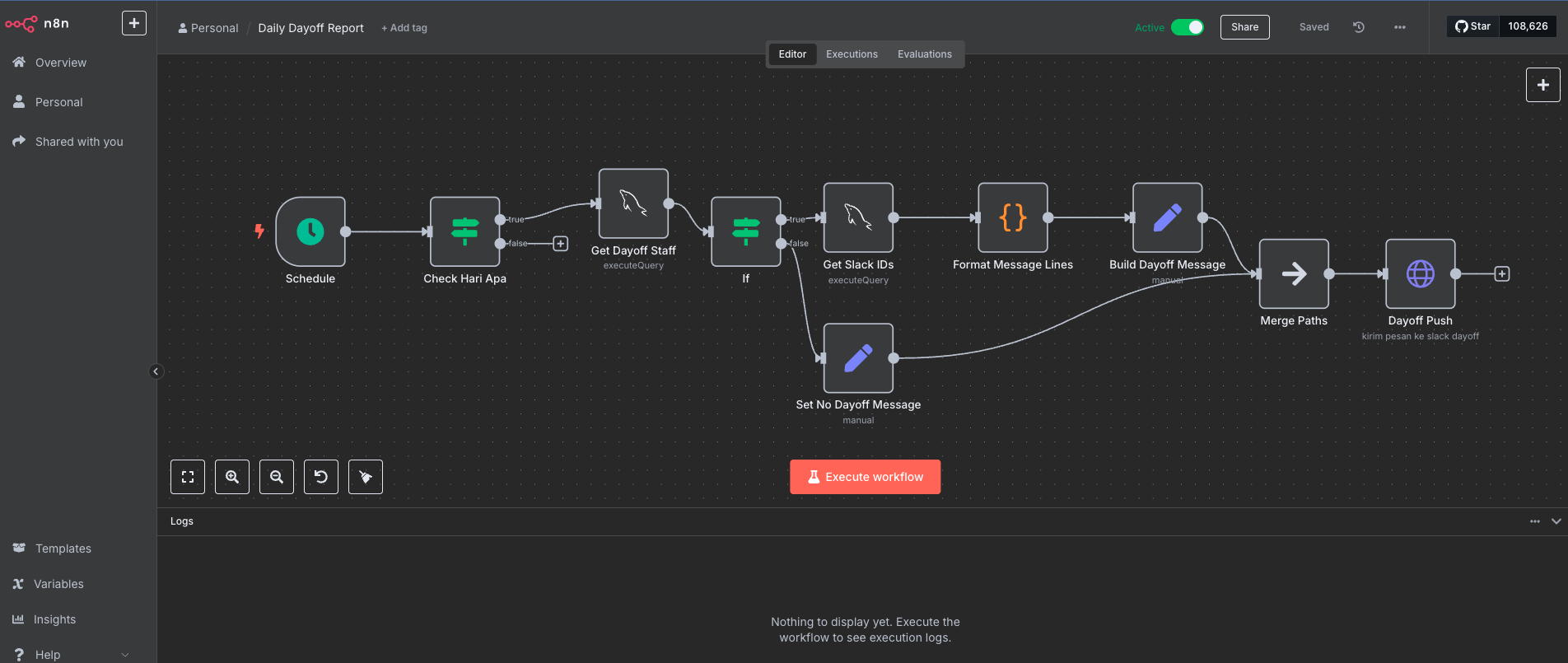Open workflow history icon
Image resolution: width=1568 pixels, height=663 pixels.
coord(1359,27)
